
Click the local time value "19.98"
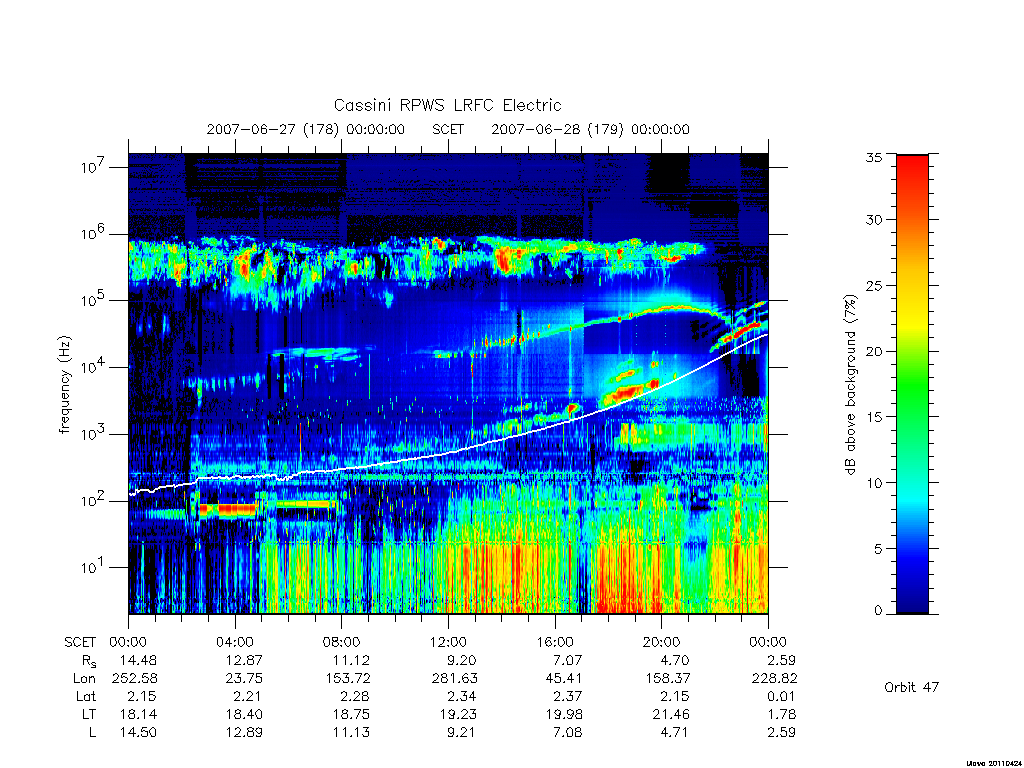(564, 714)
